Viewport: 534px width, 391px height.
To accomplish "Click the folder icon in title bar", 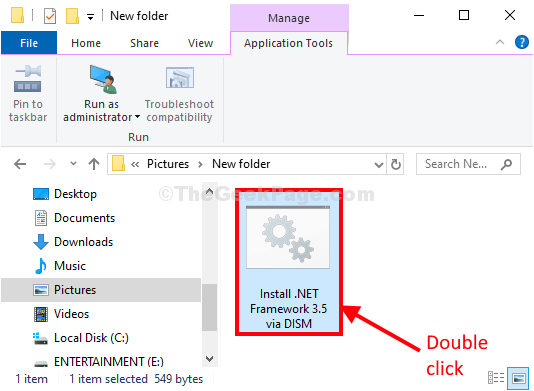I will (x=17, y=15).
